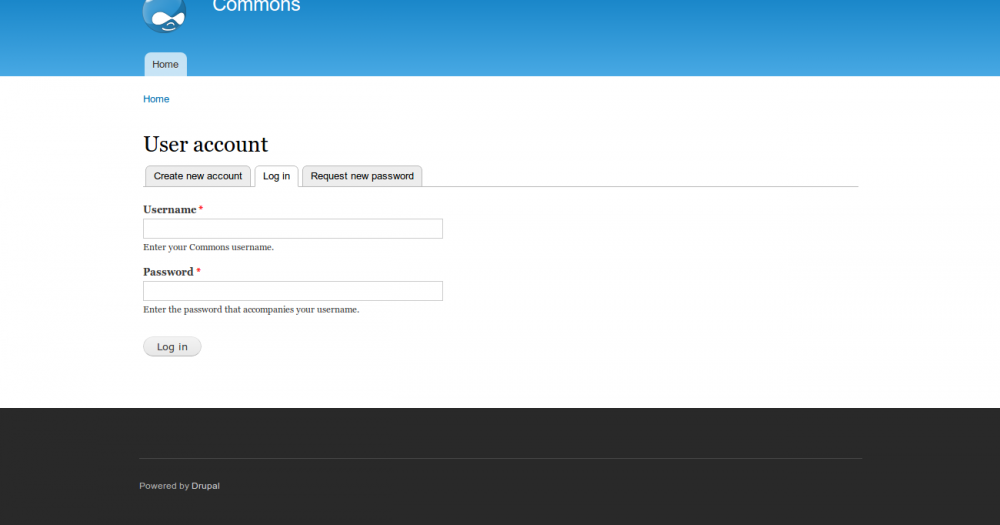Click the password description help text
The image size is (1000, 525).
(x=251, y=310)
